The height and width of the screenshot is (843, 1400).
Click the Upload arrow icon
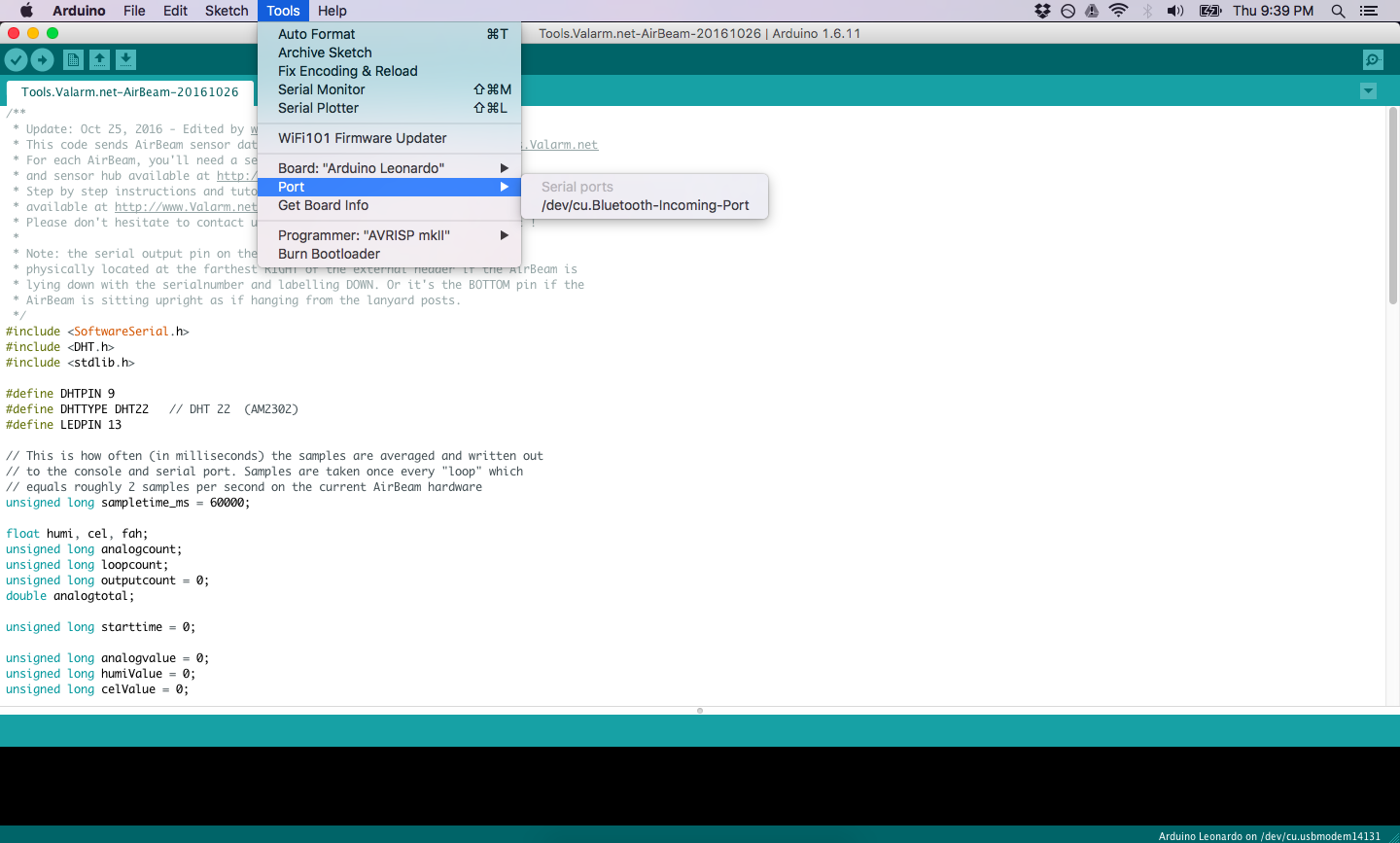click(x=43, y=59)
